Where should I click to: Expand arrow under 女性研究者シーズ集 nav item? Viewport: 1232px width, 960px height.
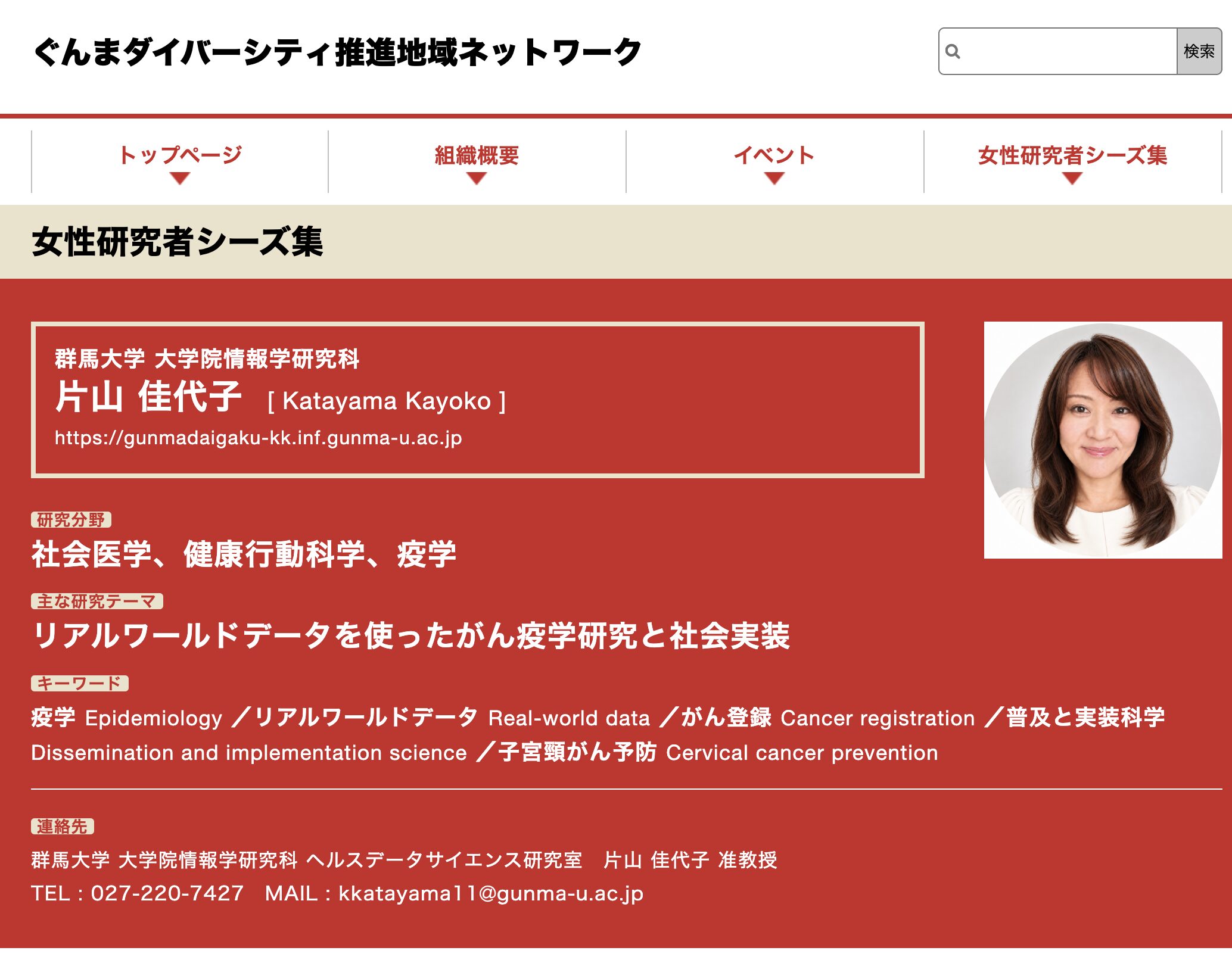[x=1072, y=178]
